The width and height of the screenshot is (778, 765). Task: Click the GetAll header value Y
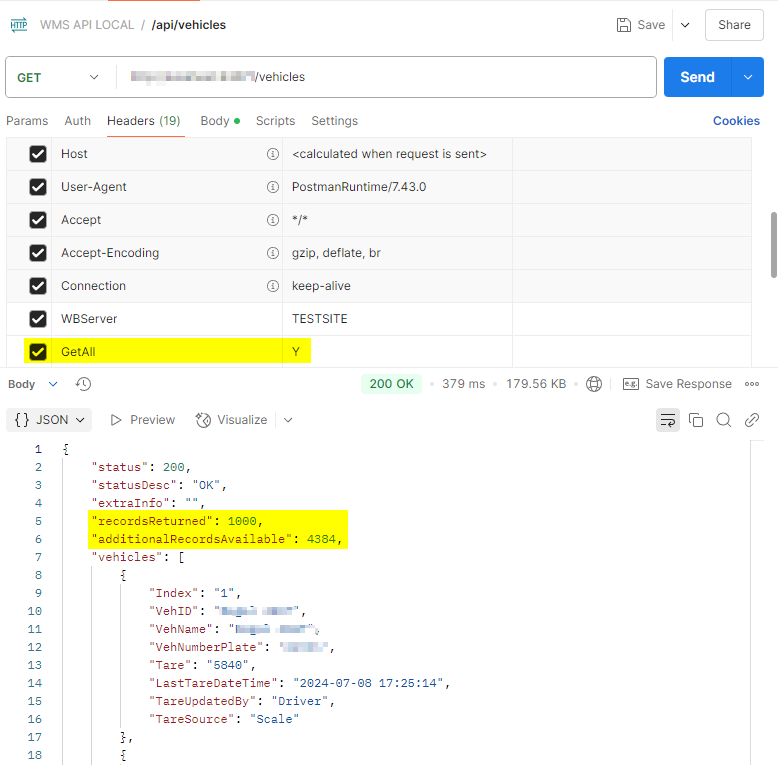pyautogui.click(x=296, y=352)
